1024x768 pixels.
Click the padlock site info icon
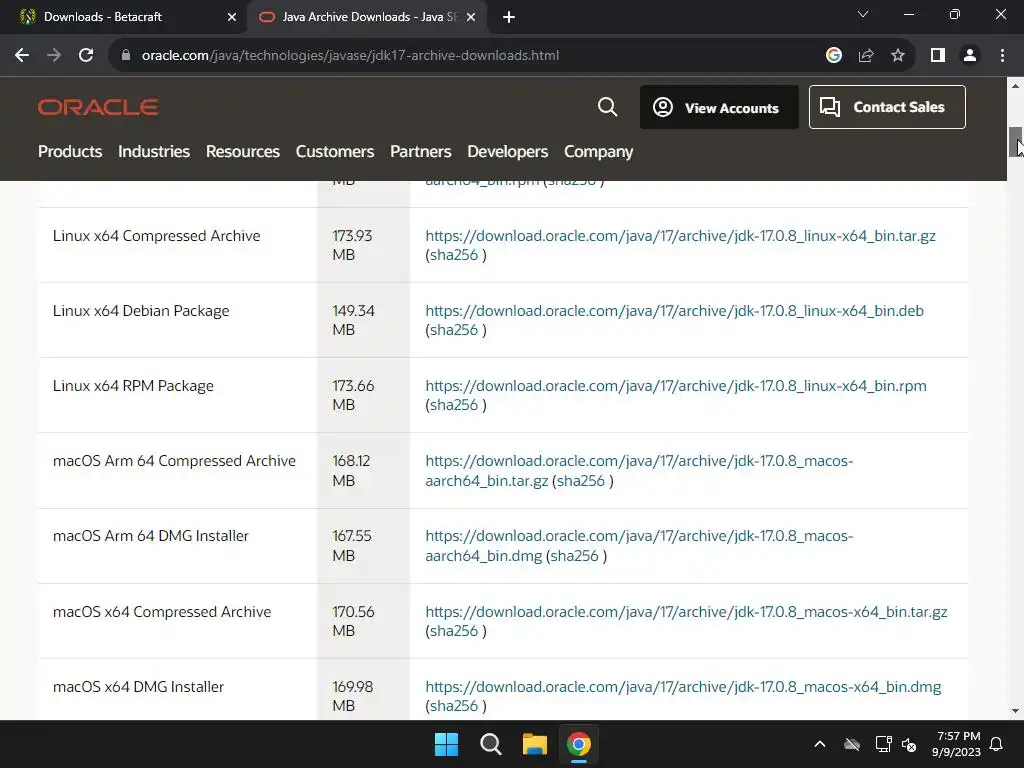point(126,56)
